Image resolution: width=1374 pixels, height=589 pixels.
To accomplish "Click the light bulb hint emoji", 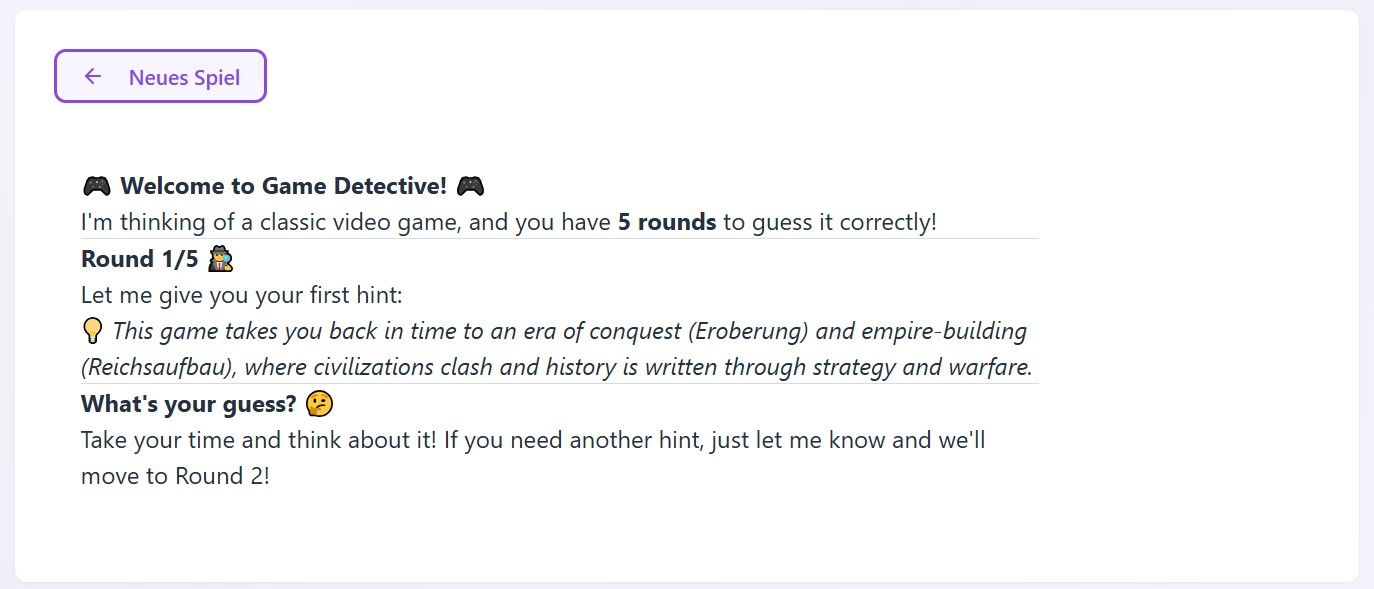I will tap(92, 331).
